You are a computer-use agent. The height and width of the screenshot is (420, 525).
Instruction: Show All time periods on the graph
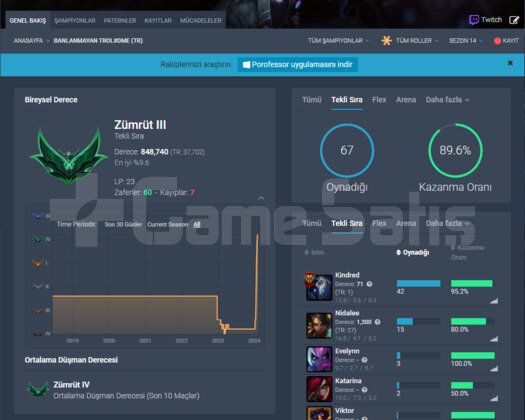click(x=197, y=224)
